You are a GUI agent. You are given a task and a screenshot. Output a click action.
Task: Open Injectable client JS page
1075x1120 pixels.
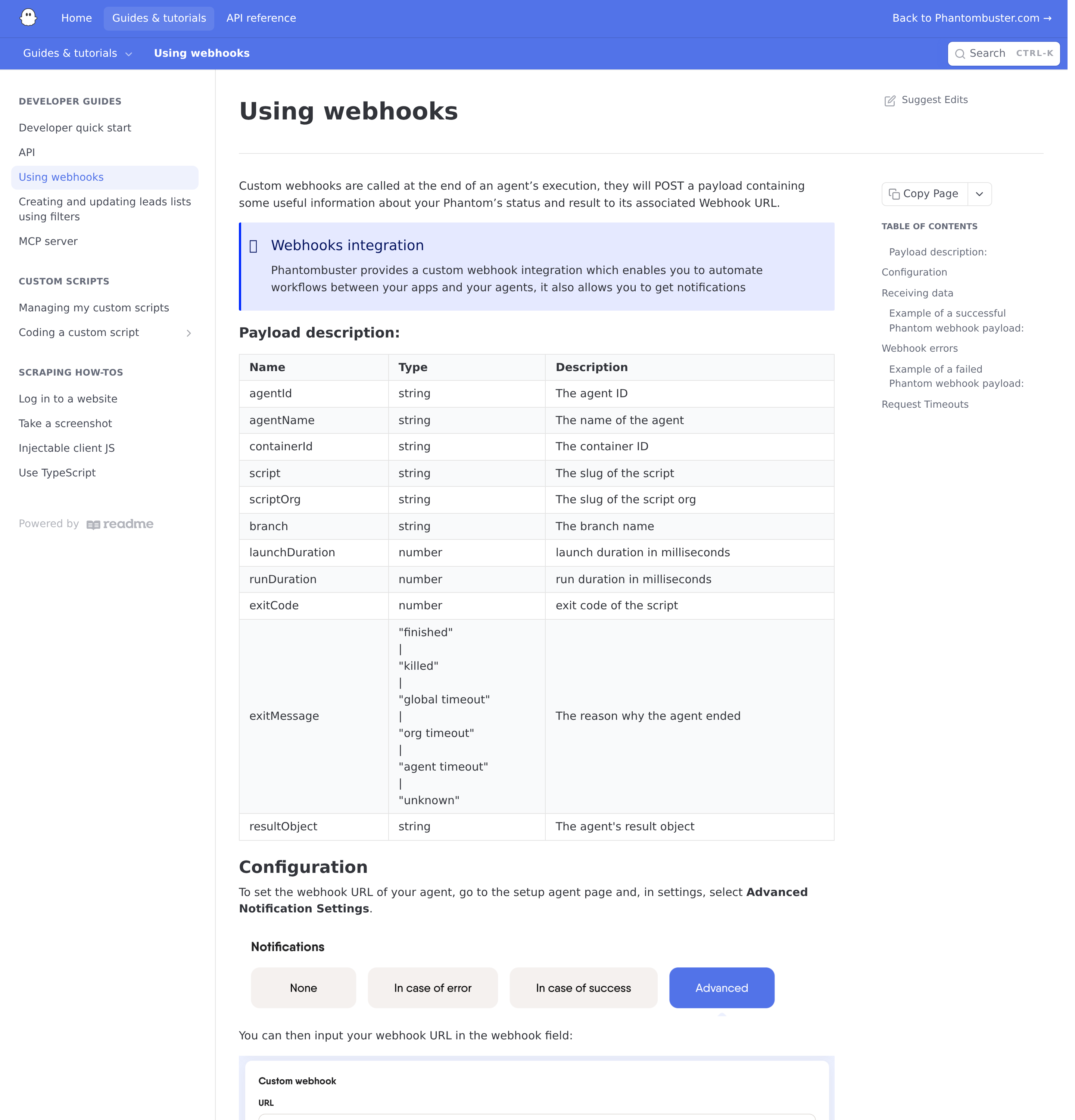(67, 448)
